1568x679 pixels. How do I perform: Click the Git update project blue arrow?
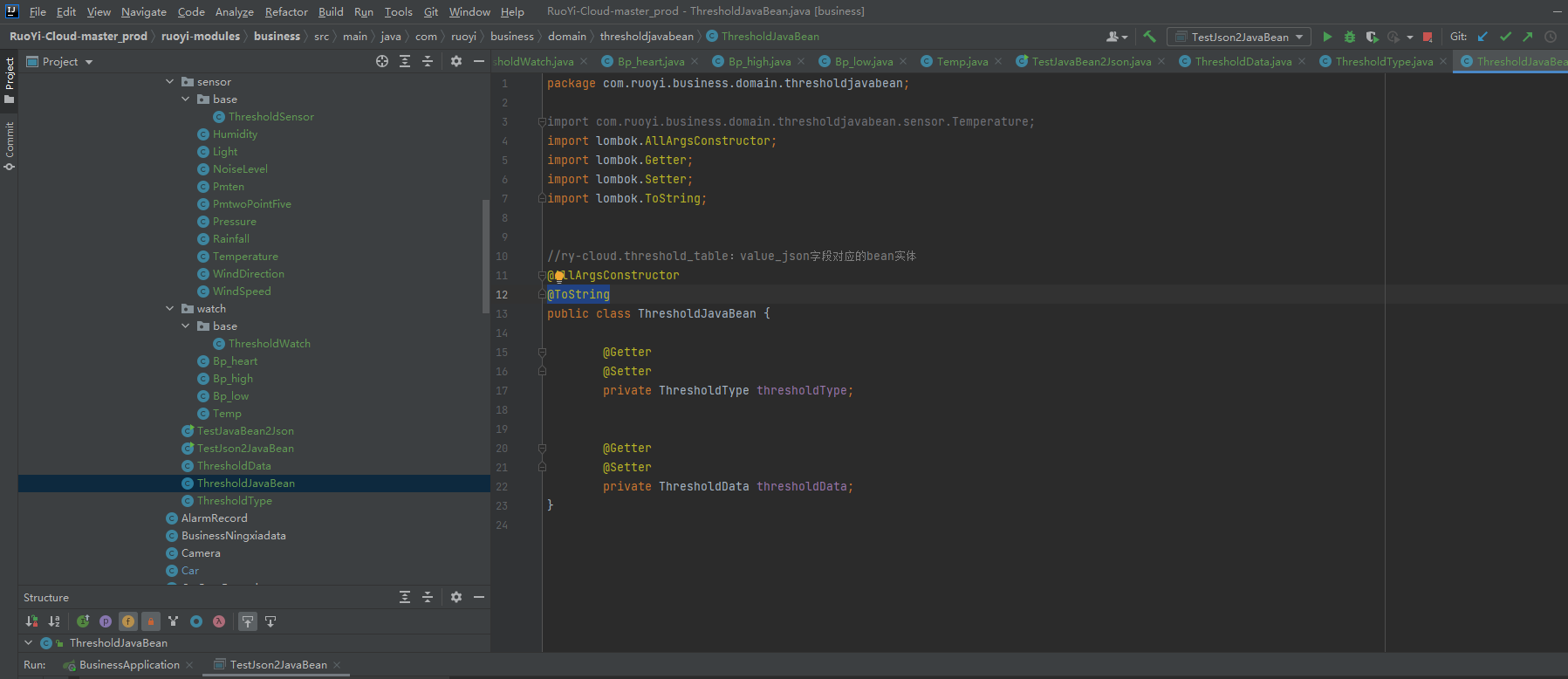(1482, 37)
